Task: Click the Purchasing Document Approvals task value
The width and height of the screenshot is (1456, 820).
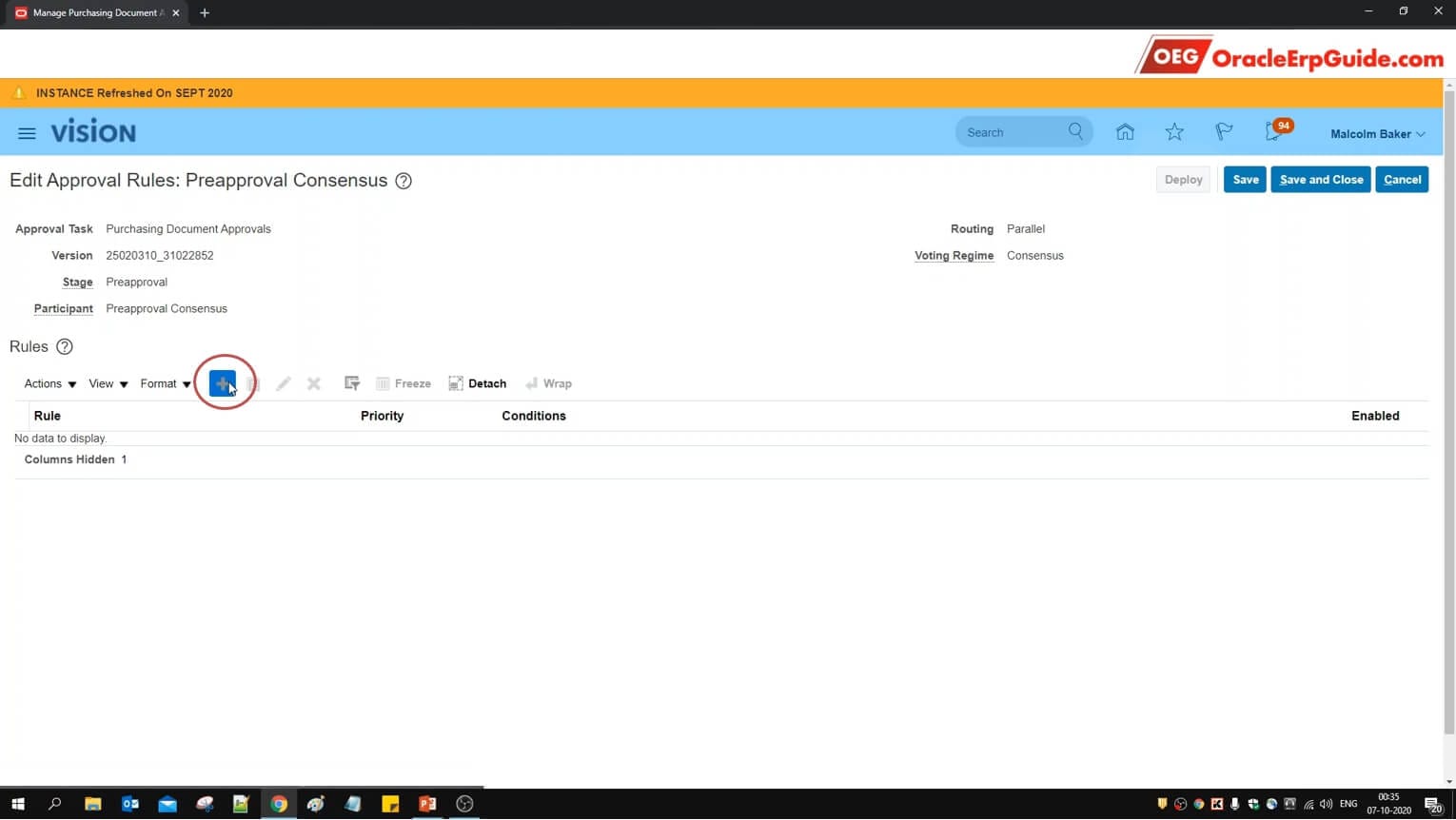Action: coord(188,229)
